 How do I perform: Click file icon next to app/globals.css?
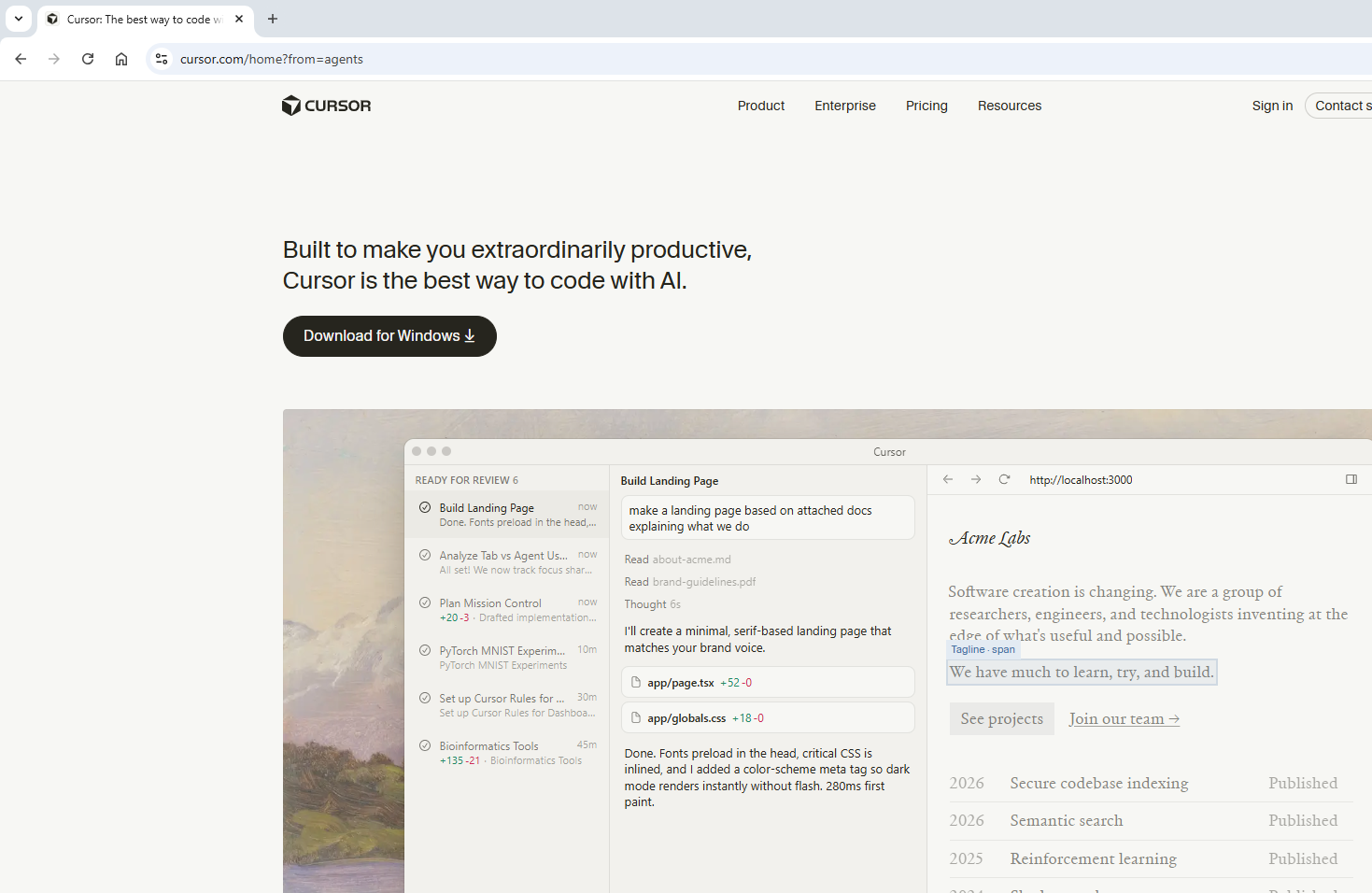coord(636,718)
